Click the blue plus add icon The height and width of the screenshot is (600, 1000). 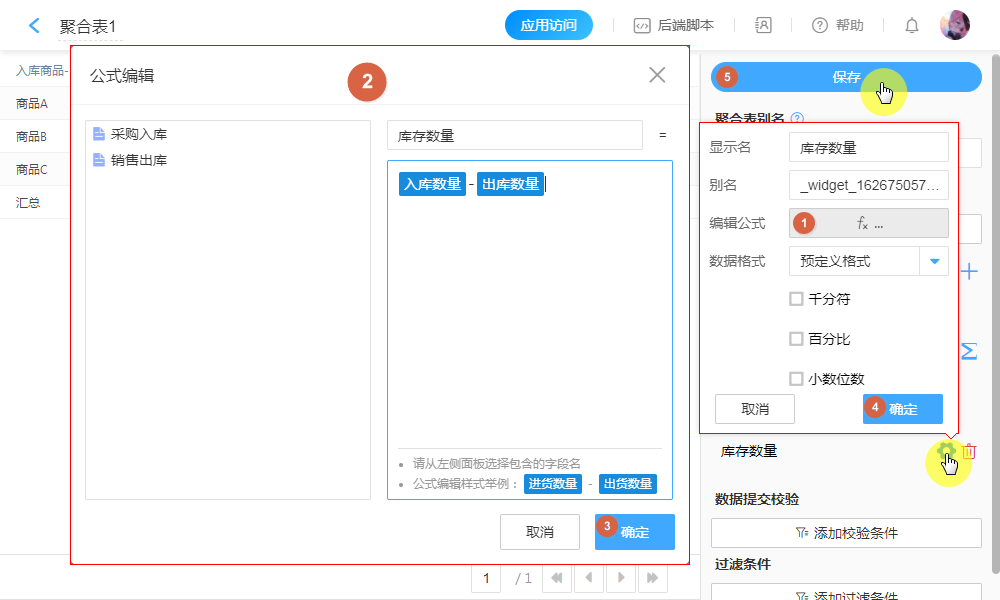coord(969,272)
